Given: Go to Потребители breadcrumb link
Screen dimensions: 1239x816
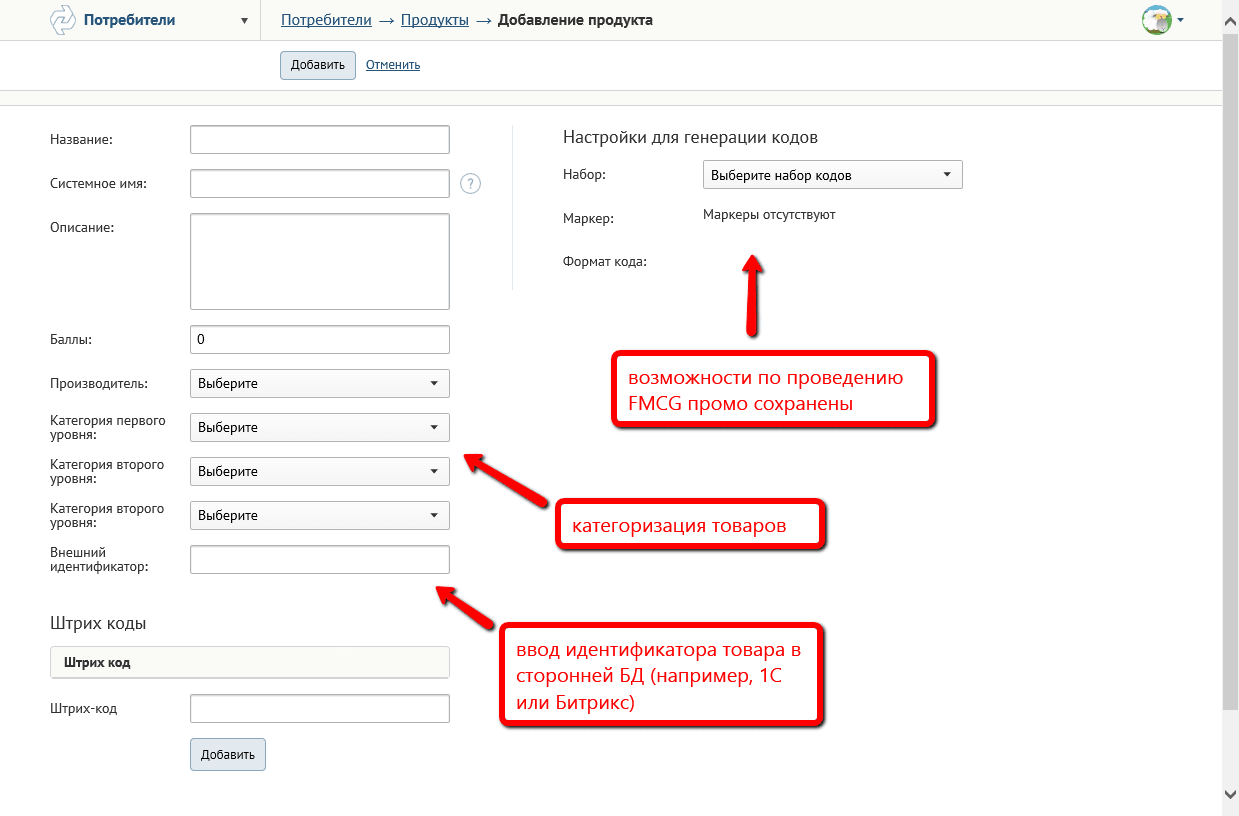Looking at the screenshot, I should (326, 20).
